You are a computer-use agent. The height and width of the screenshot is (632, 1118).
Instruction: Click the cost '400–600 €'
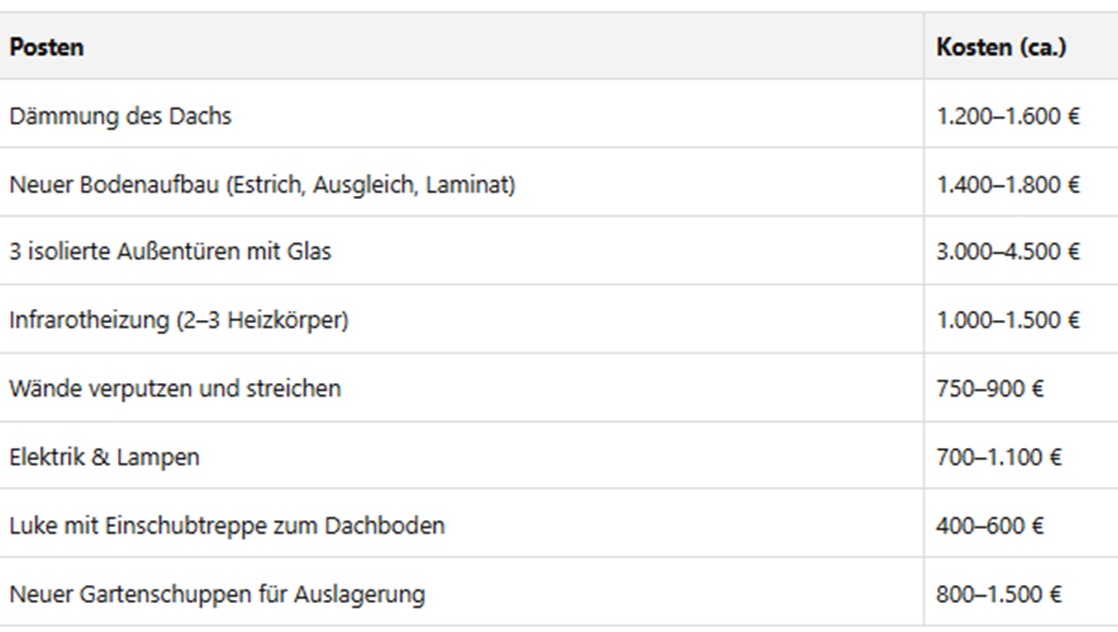(x=990, y=525)
